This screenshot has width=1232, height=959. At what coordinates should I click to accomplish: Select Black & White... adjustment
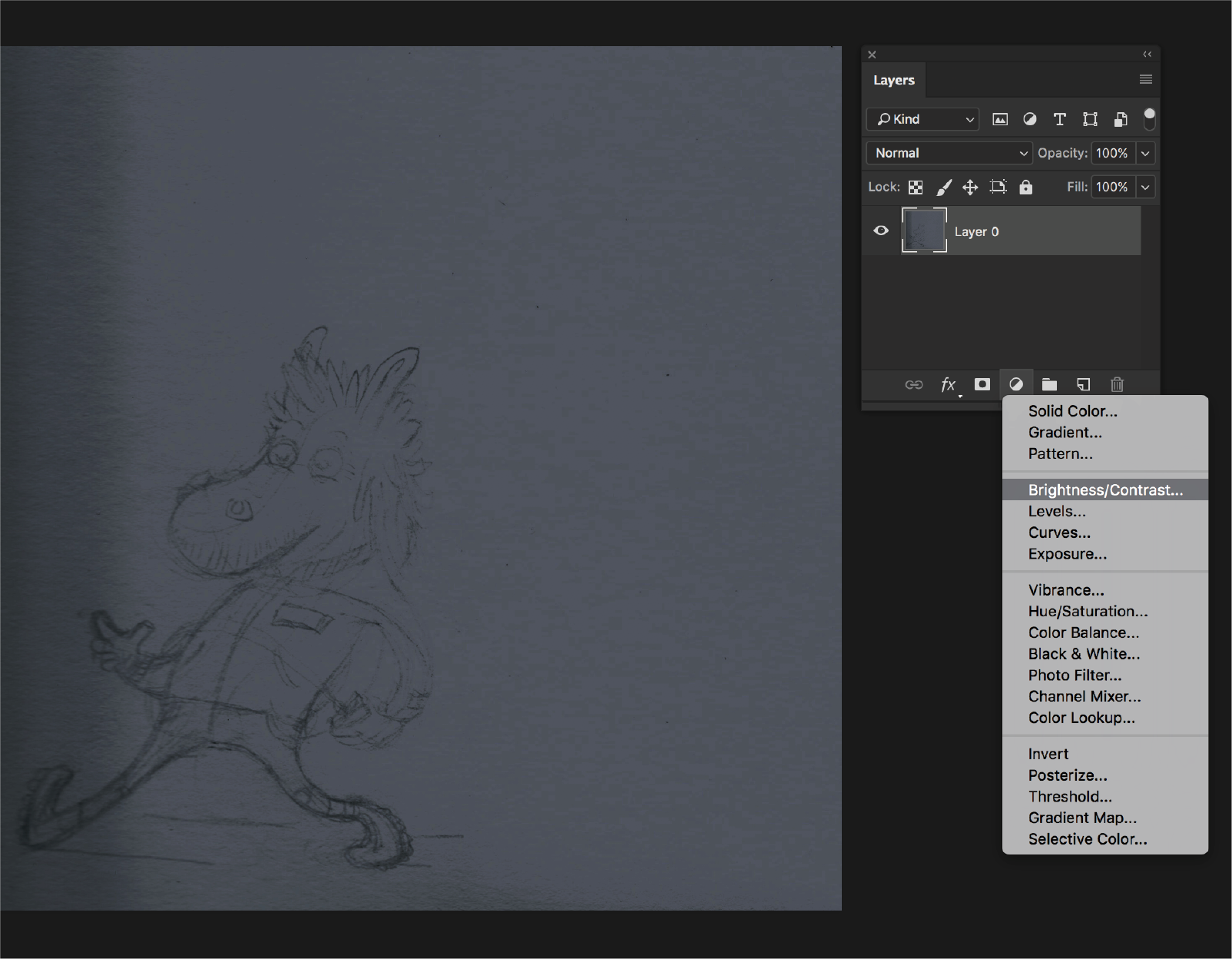[1105, 654]
